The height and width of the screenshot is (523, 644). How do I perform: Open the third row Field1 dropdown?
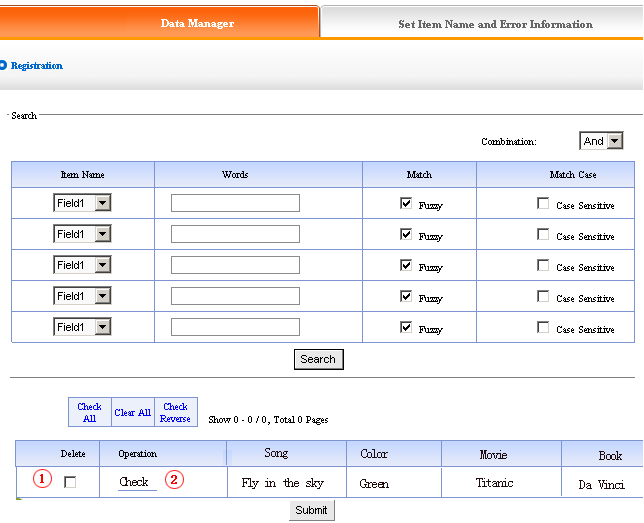[82, 265]
